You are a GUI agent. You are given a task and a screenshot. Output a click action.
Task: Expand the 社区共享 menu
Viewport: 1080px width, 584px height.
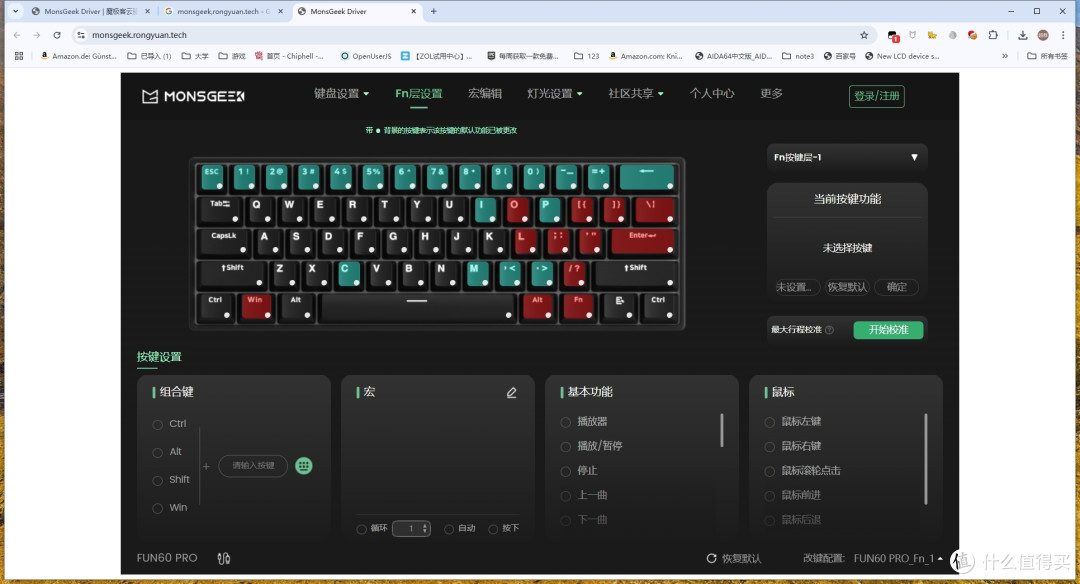pos(636,94)
